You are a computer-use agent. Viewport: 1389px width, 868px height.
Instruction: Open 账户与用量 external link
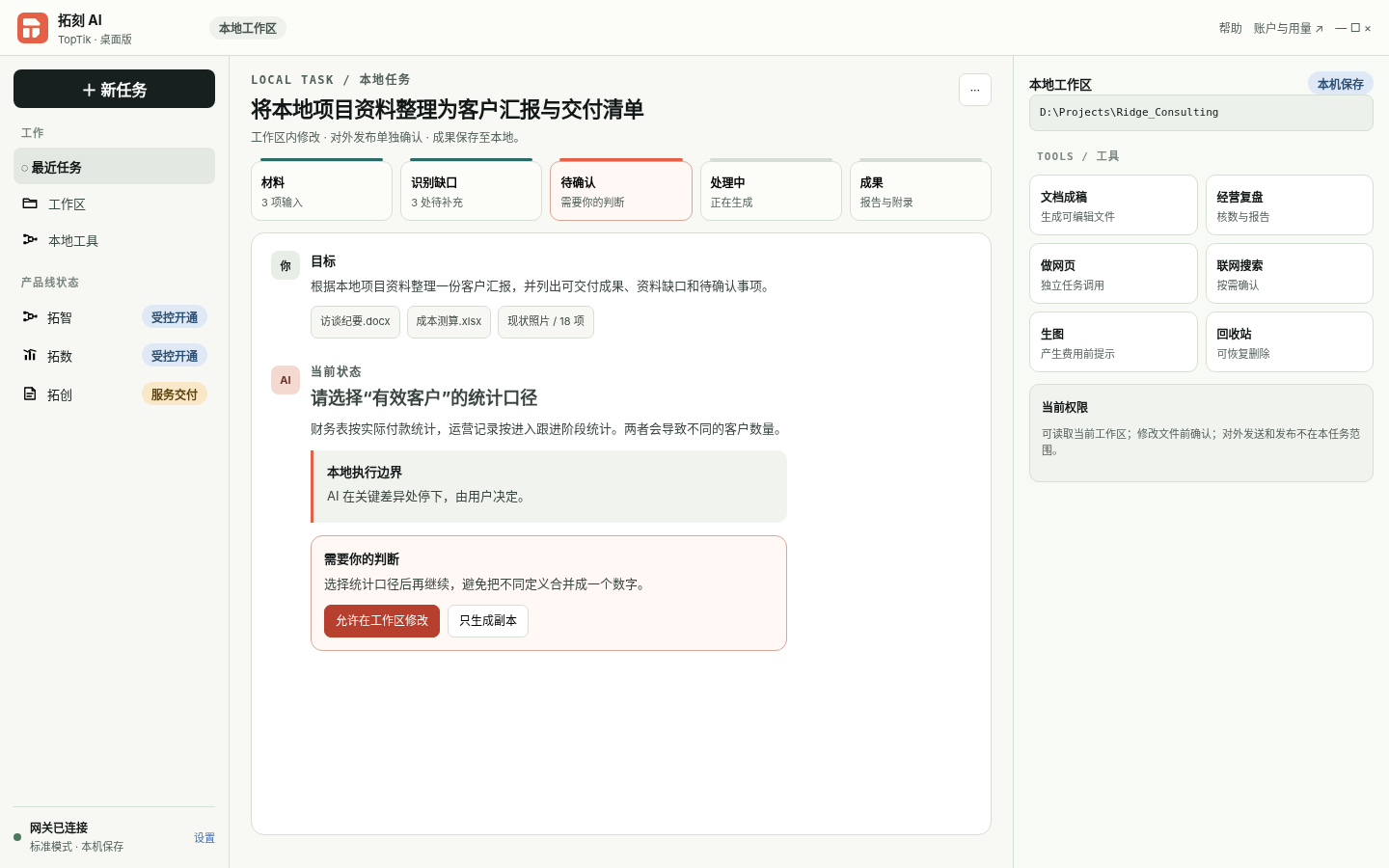[1288, 28]
